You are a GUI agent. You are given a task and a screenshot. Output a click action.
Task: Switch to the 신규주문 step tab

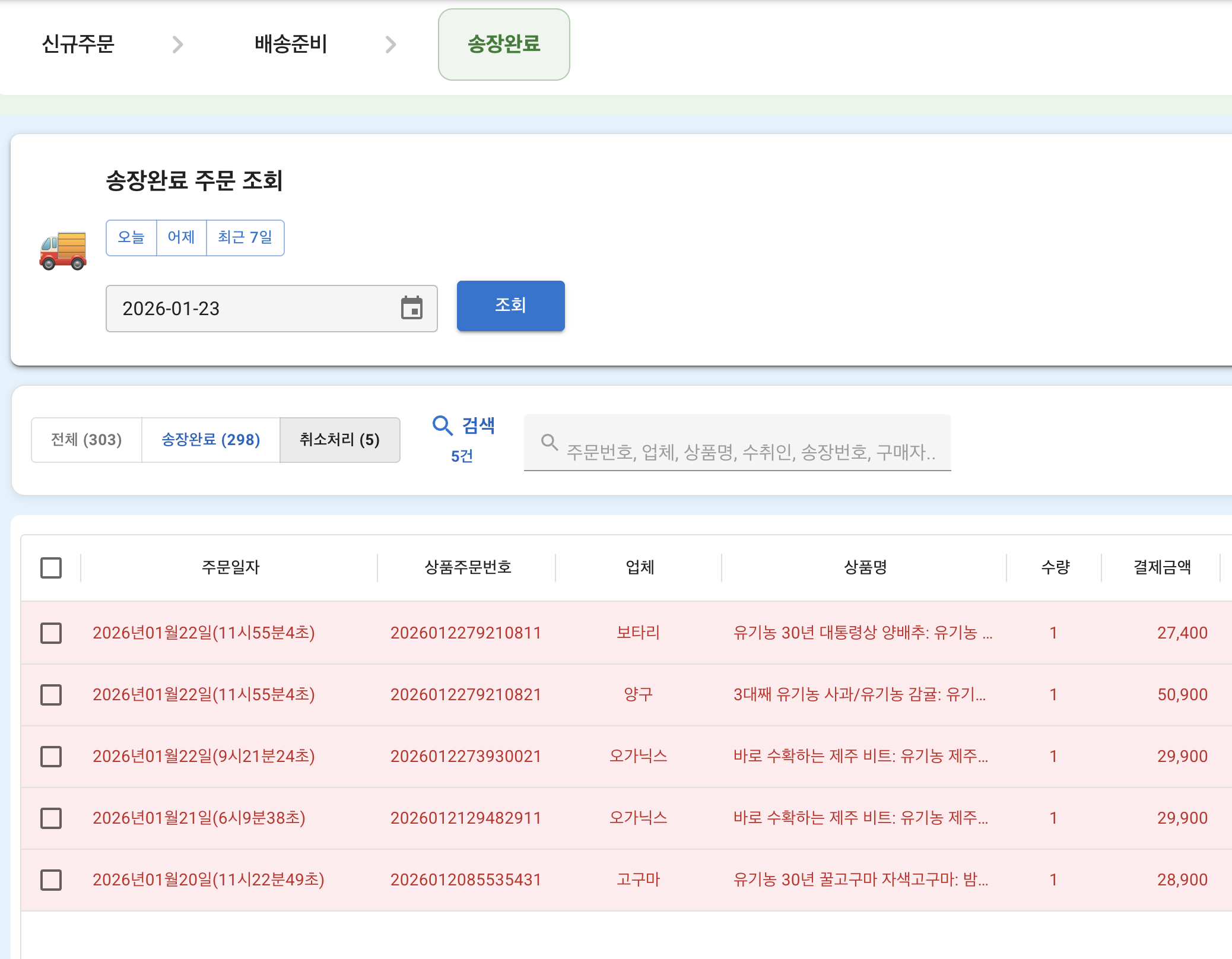78,45
